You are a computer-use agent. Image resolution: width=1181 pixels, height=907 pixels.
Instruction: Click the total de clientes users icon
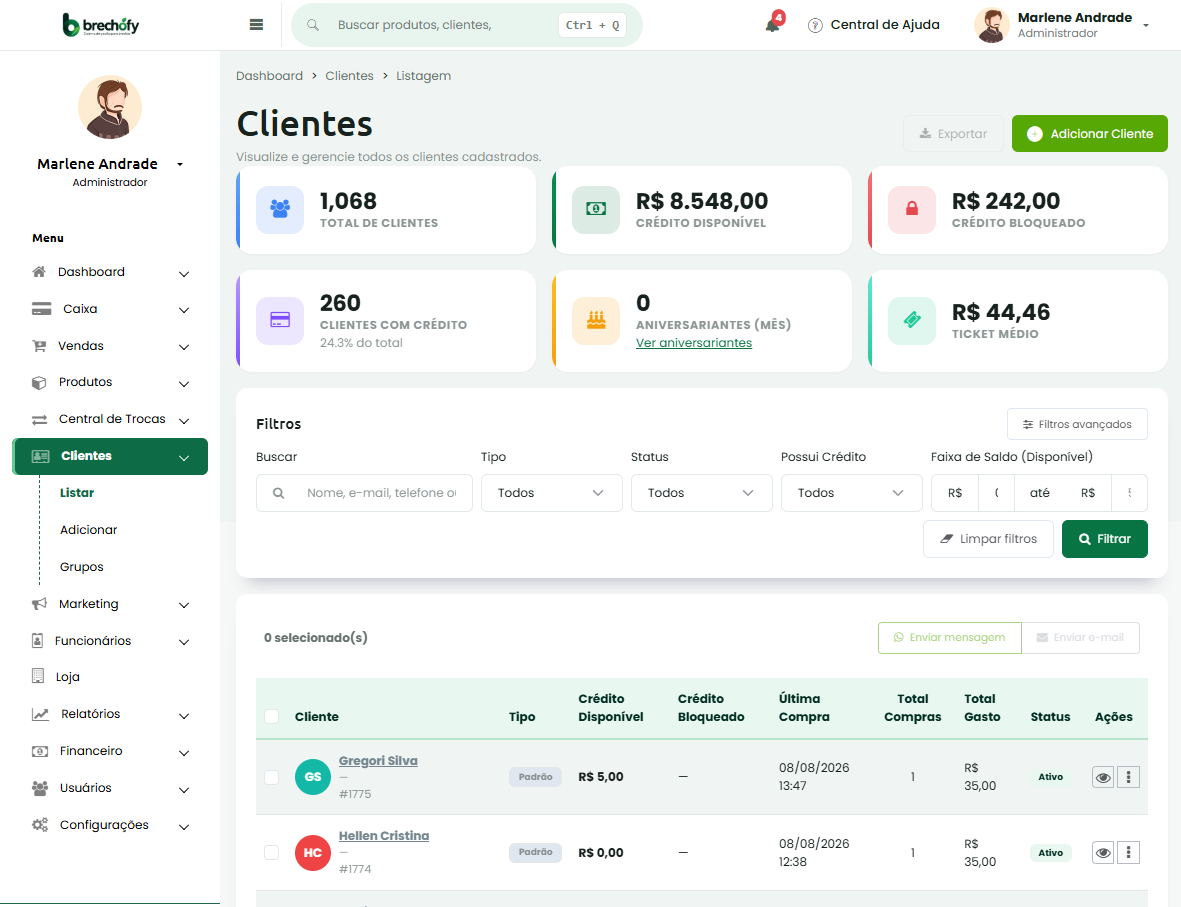[x=280, y=209]
